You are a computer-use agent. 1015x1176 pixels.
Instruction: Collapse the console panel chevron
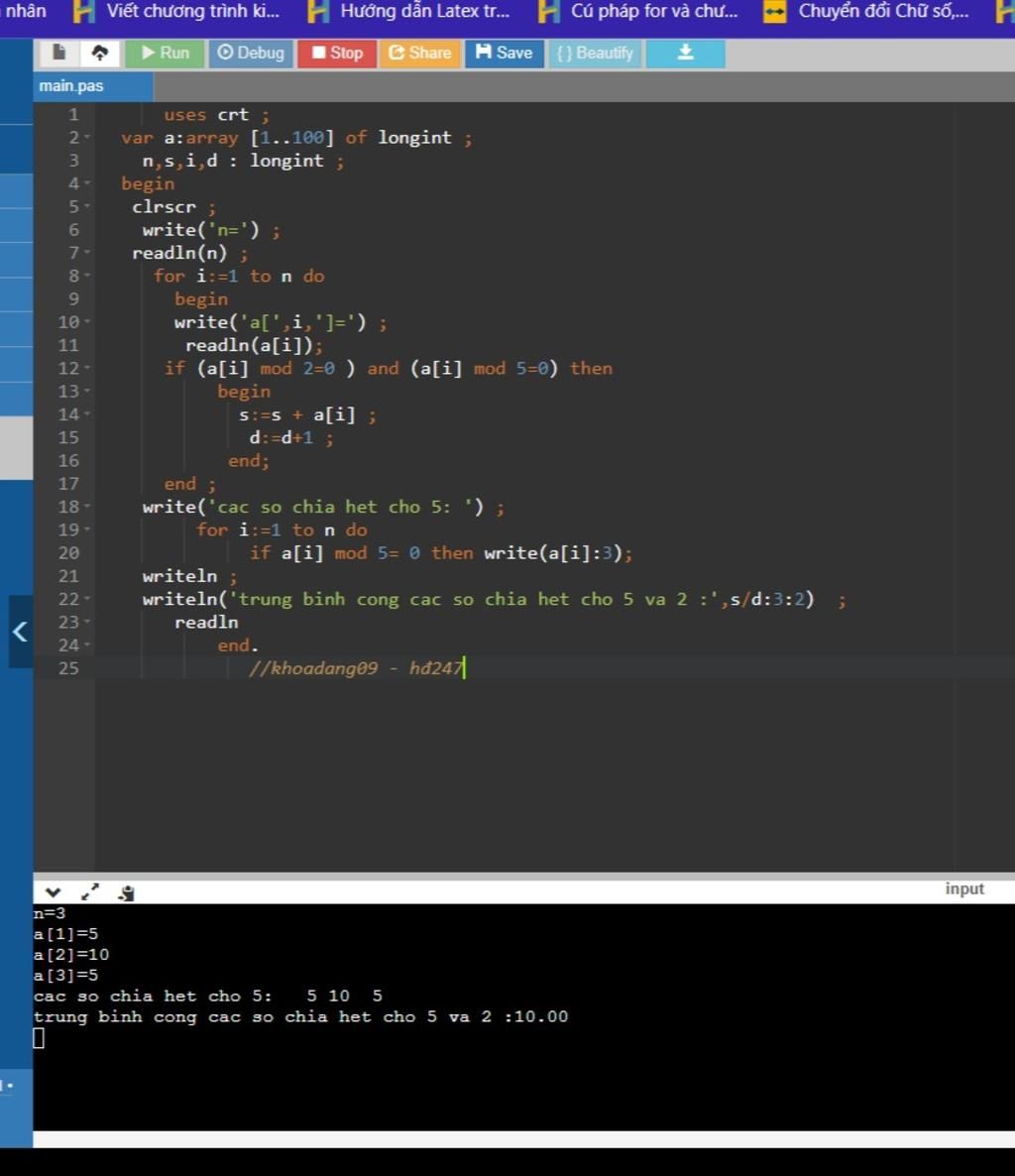pyautogui.click(x=53, y=892)
